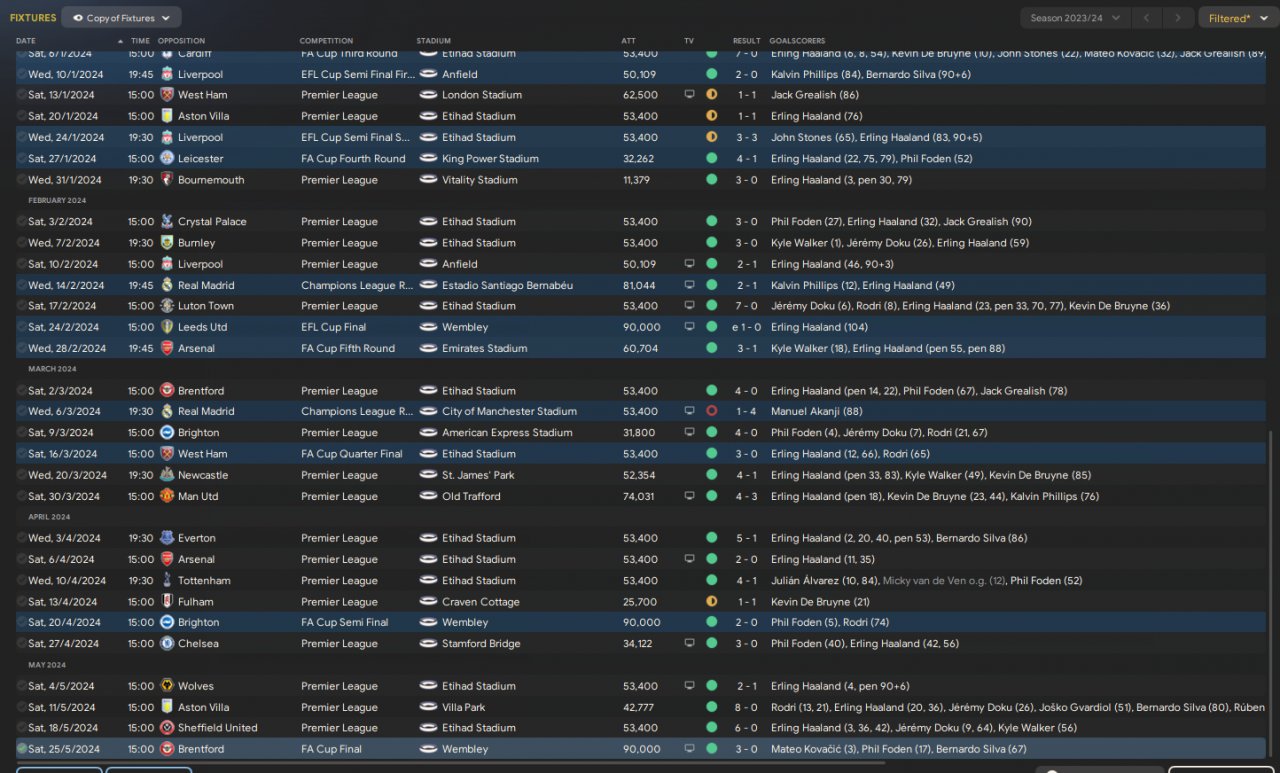Click the Leicester club badge
This screenshot has width=1280, height=773.
tap(167, 158)
